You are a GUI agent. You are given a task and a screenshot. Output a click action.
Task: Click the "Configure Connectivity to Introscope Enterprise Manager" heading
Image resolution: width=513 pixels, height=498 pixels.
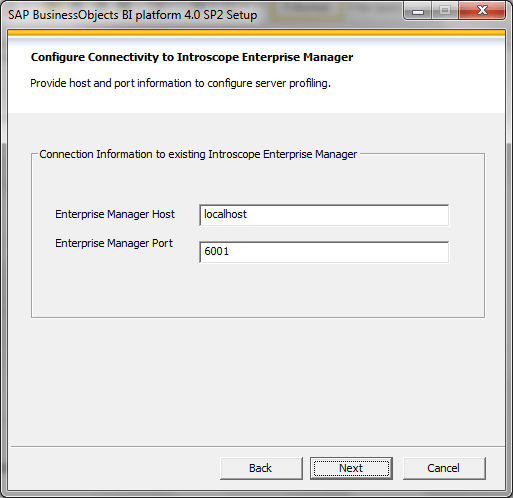[192, 57]
